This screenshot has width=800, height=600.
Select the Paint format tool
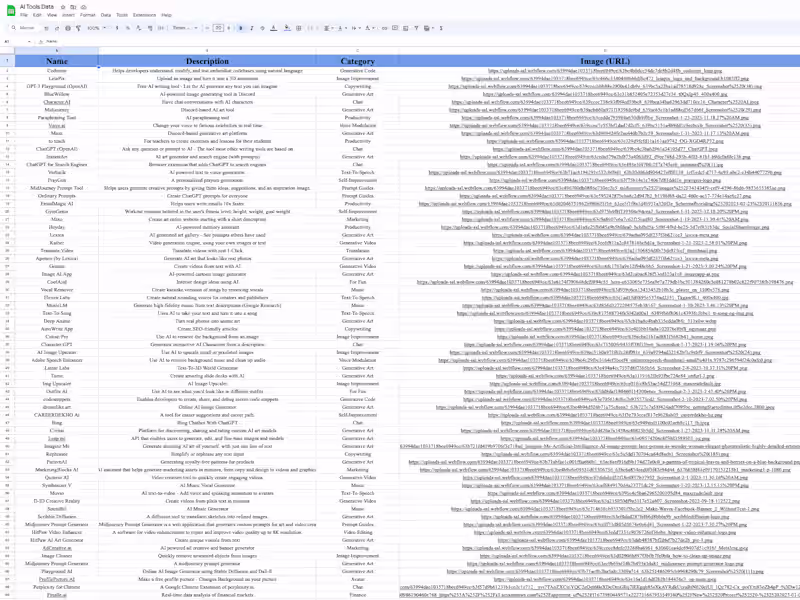tap(79, 28)
